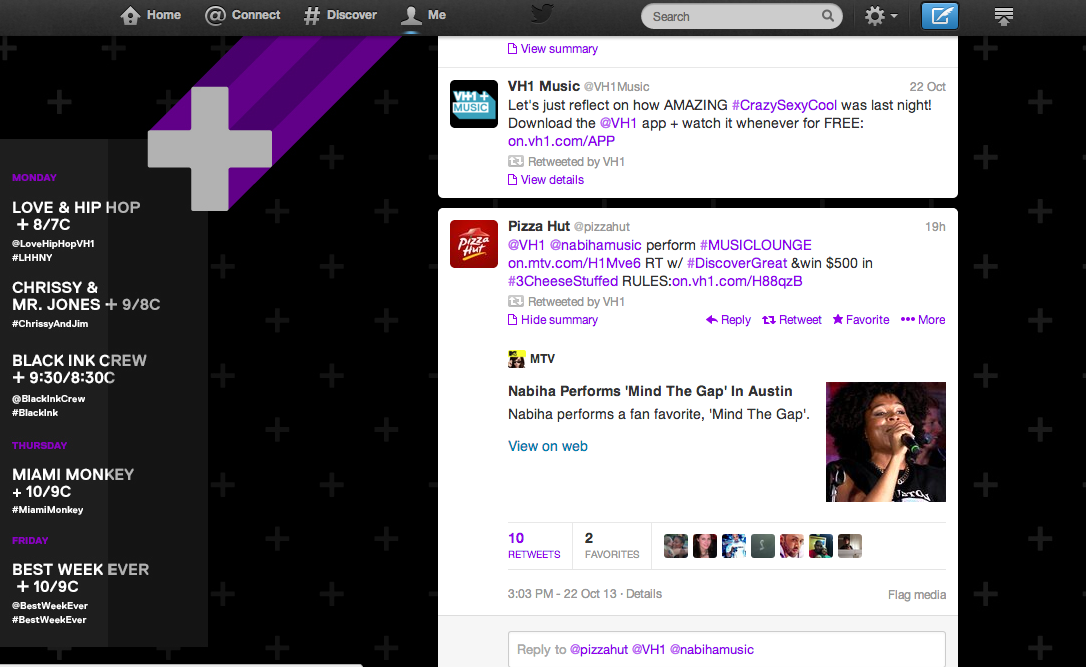Retweet the Pizza Hut tweet
1086x667 pixels.
(x=792, y=320)
